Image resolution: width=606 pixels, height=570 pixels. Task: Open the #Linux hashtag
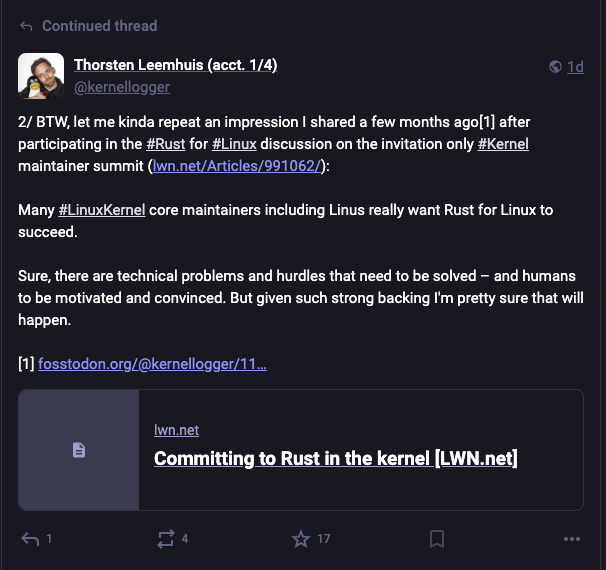pos(234,144)
